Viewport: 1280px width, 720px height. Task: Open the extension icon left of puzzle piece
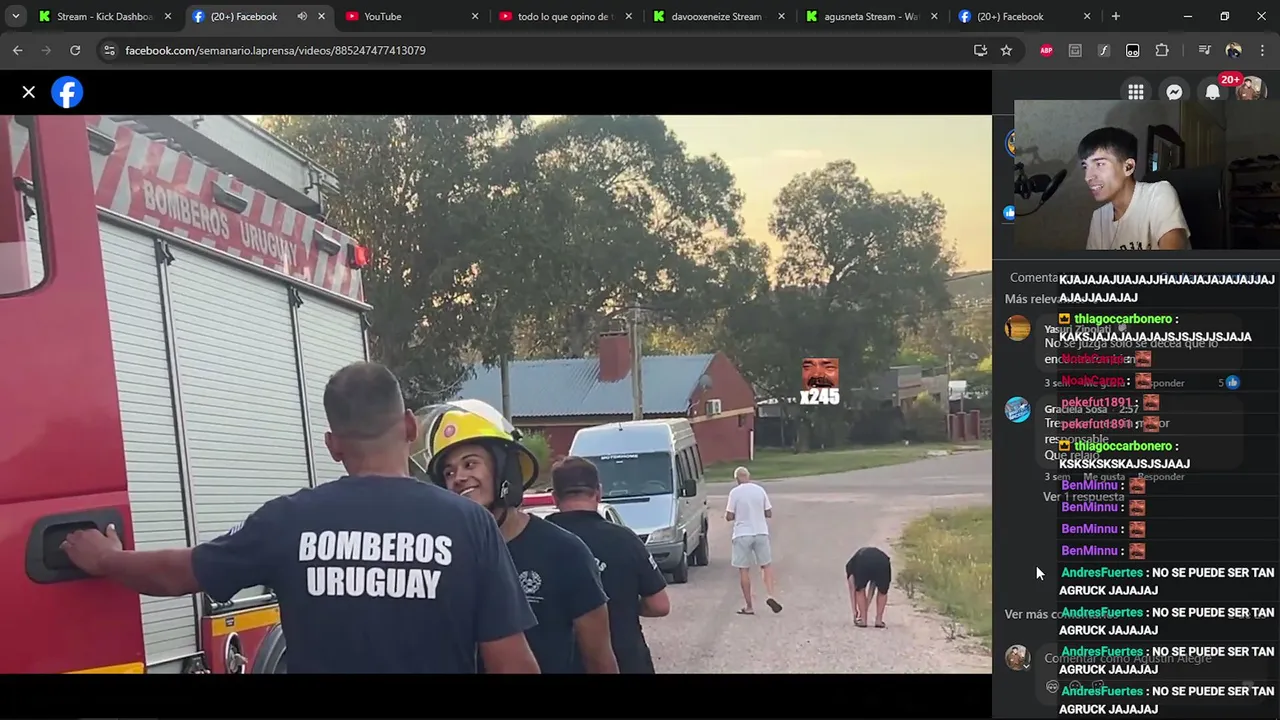coord(1133,50)
